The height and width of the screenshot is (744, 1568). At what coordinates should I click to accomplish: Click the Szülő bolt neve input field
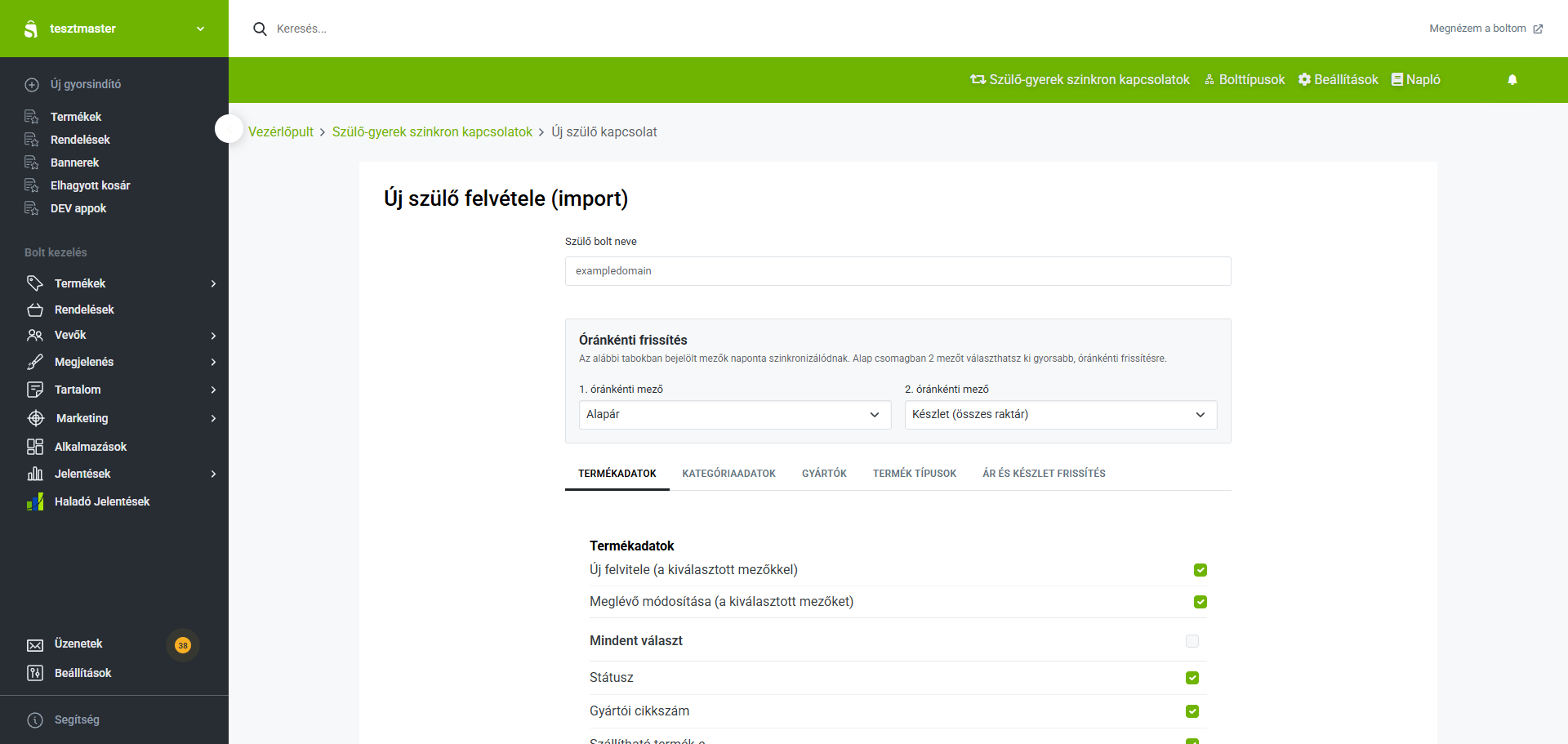pyautogui.click(x=898, y=271)
